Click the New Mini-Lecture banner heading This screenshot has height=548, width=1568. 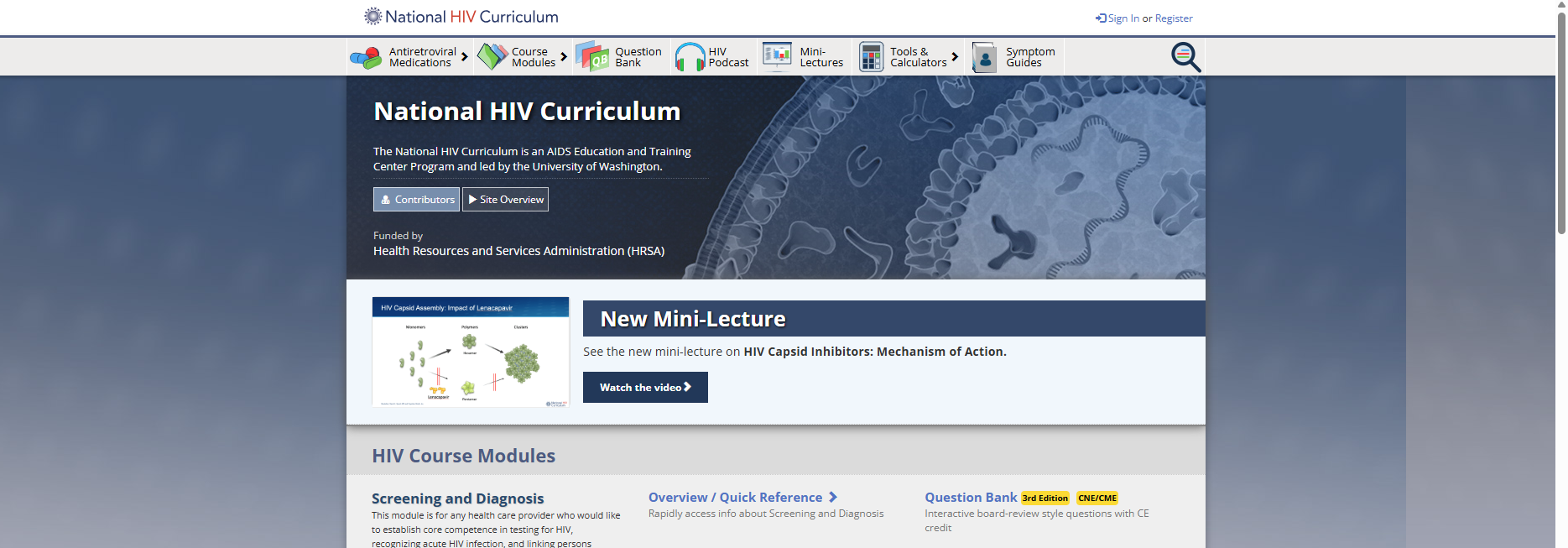coord(693,319)
